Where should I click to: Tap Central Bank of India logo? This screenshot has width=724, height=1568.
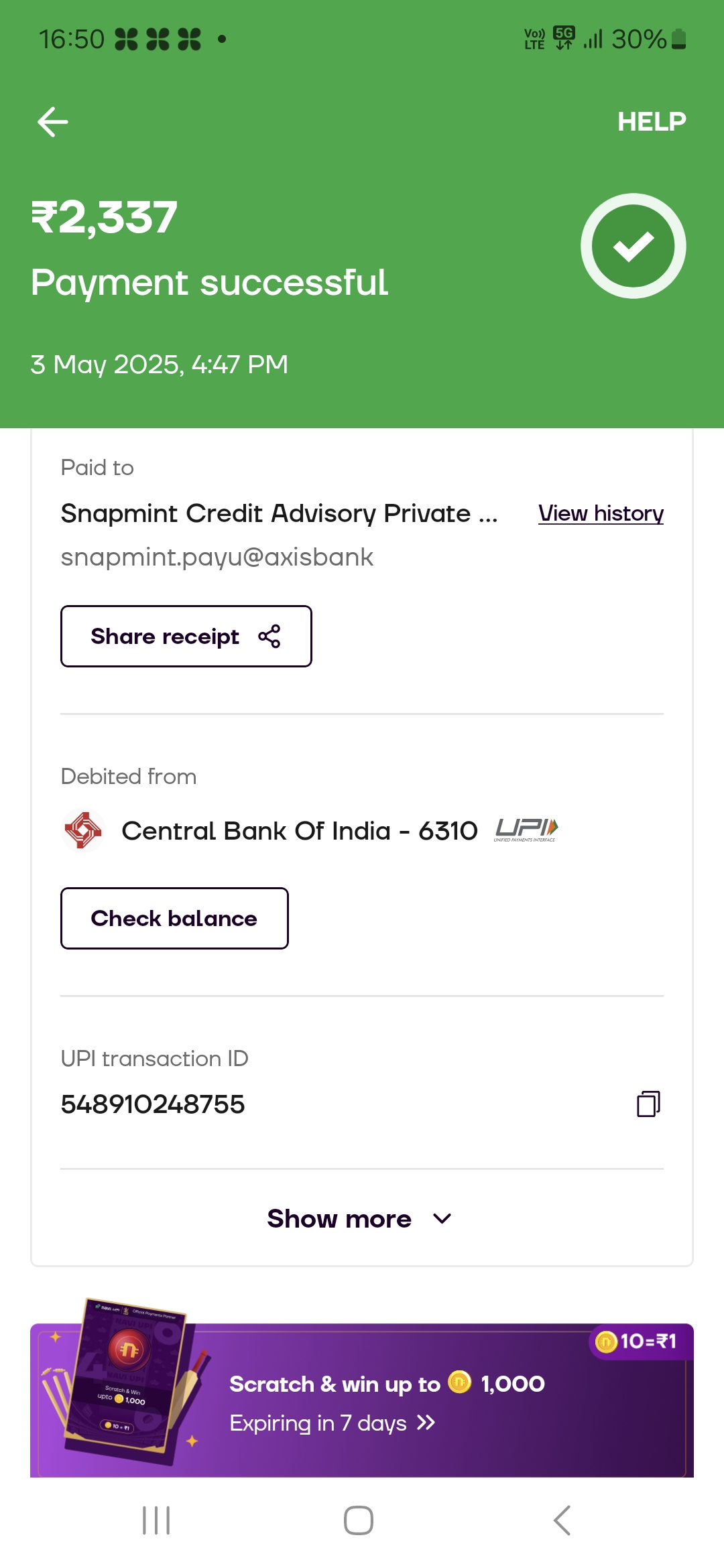tap(83, 831)
